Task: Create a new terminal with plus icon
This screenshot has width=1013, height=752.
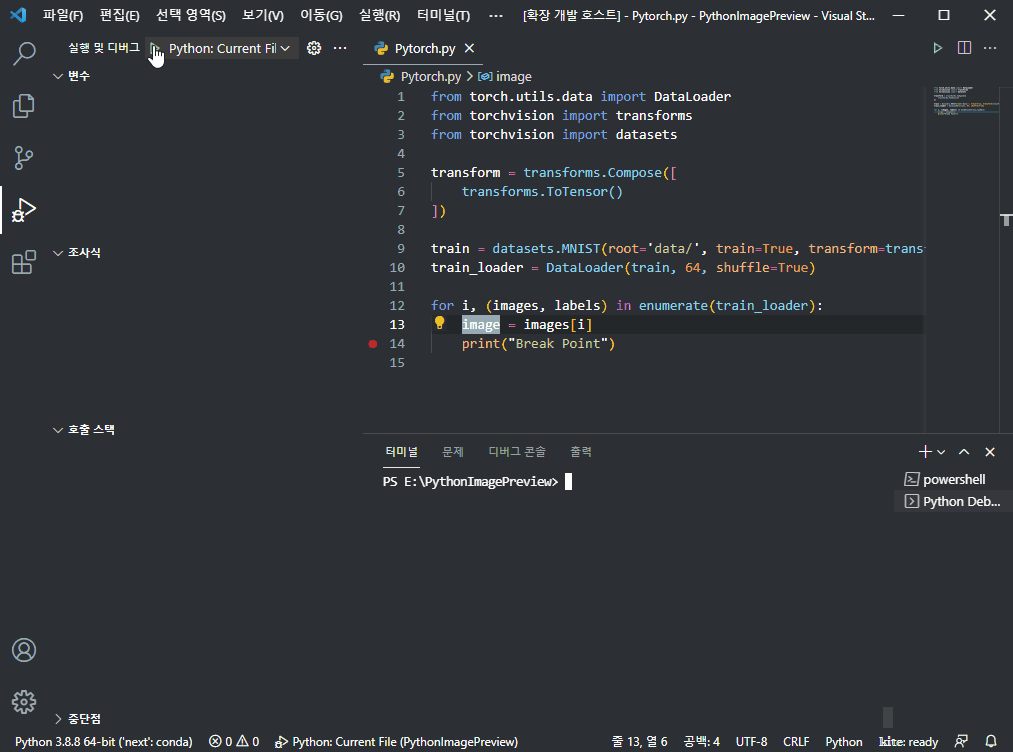Action: tap(924, 452)
